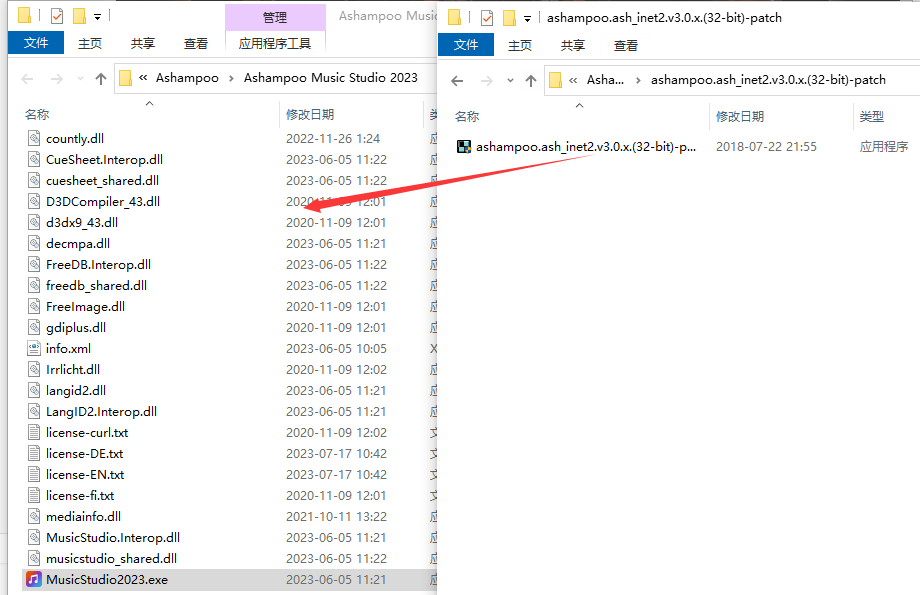The image size is (920, 595).
Task: Click the info.xml file icon
Action: [34, 349]
